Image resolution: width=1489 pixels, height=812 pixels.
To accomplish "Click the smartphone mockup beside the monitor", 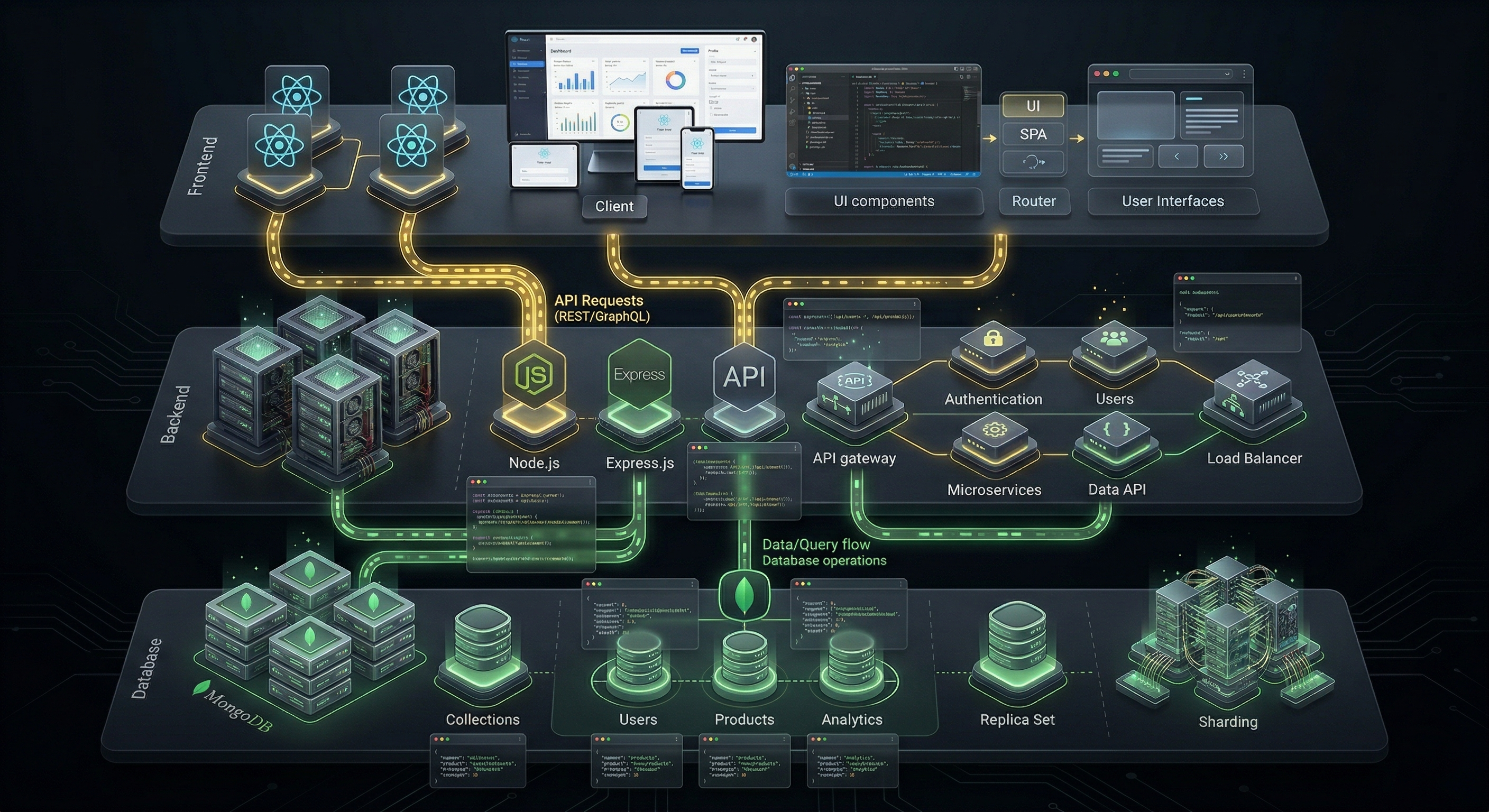I will pyautogui.click(x=696, y=156).
